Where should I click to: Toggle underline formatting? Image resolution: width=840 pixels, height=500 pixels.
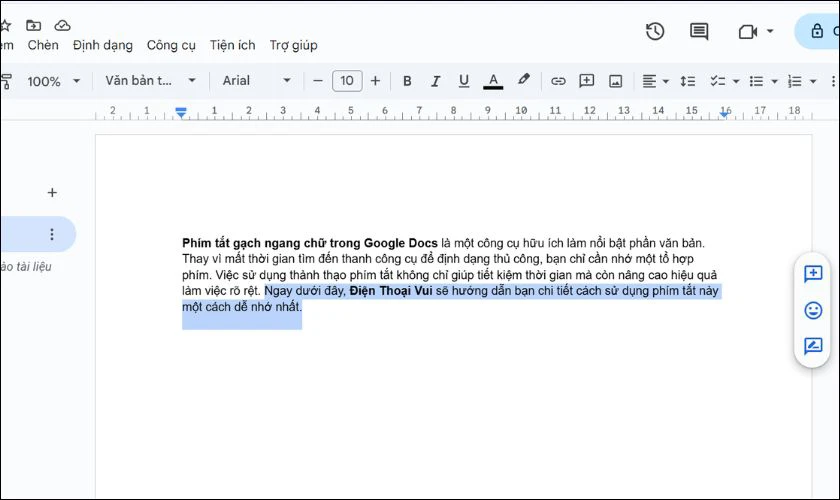[x=464, y=81]
